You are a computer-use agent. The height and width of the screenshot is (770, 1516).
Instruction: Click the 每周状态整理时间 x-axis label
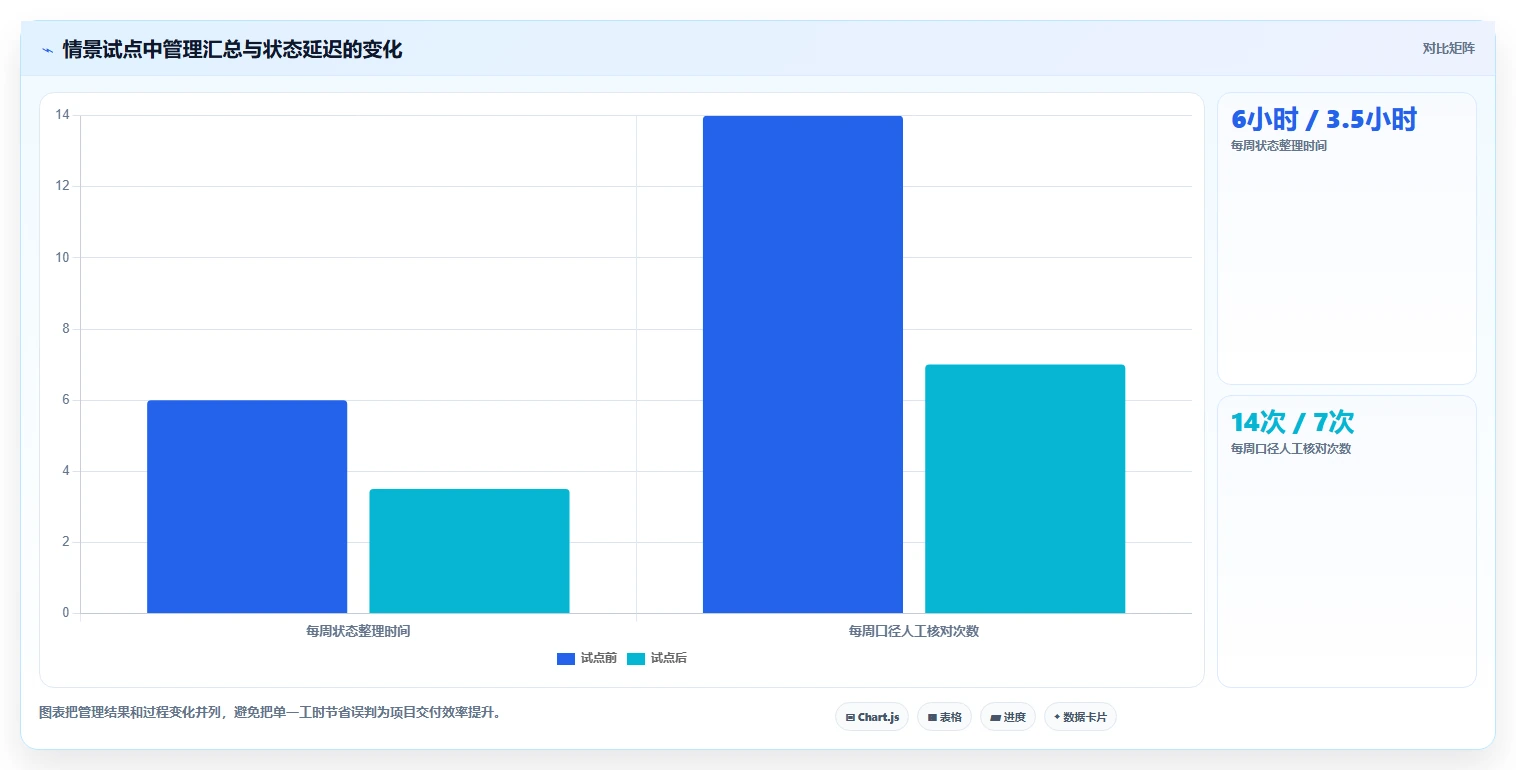358,631
